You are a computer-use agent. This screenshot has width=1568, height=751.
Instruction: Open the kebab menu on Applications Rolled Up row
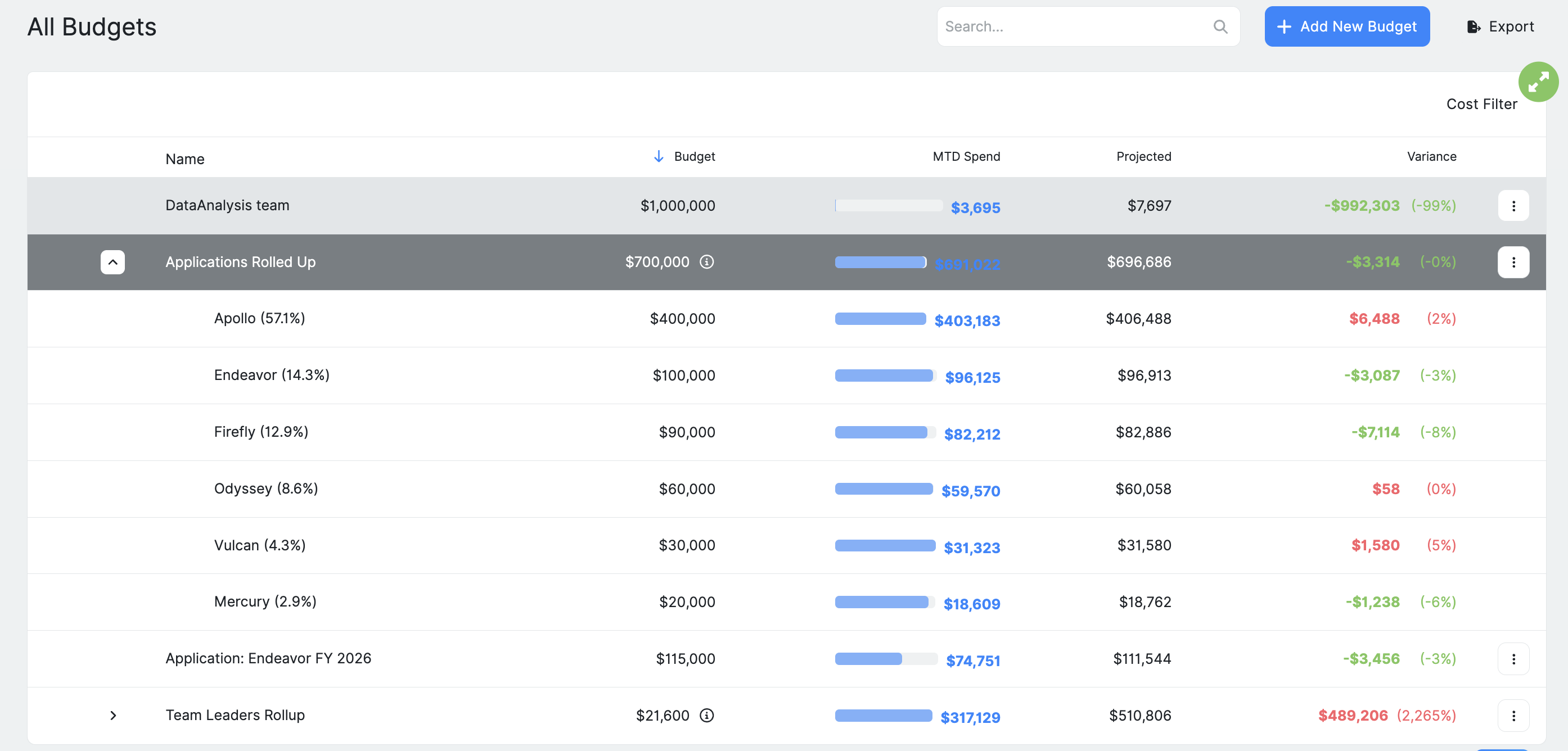click(1513, 263)
